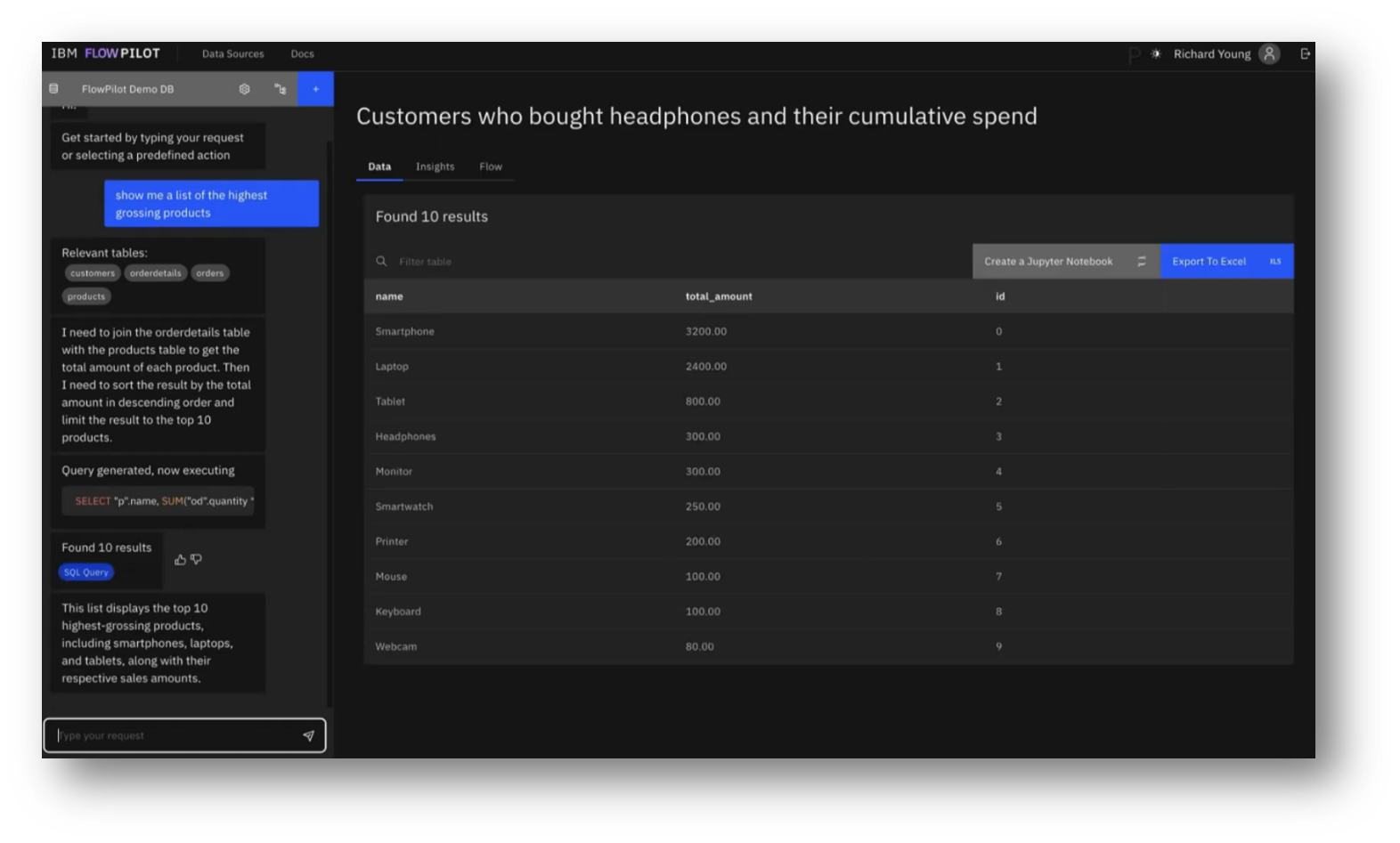The image size is (1400, 843).
Task: Click the 80.00 amount cell
Action: pyautogui.click(x=700, y=646)
